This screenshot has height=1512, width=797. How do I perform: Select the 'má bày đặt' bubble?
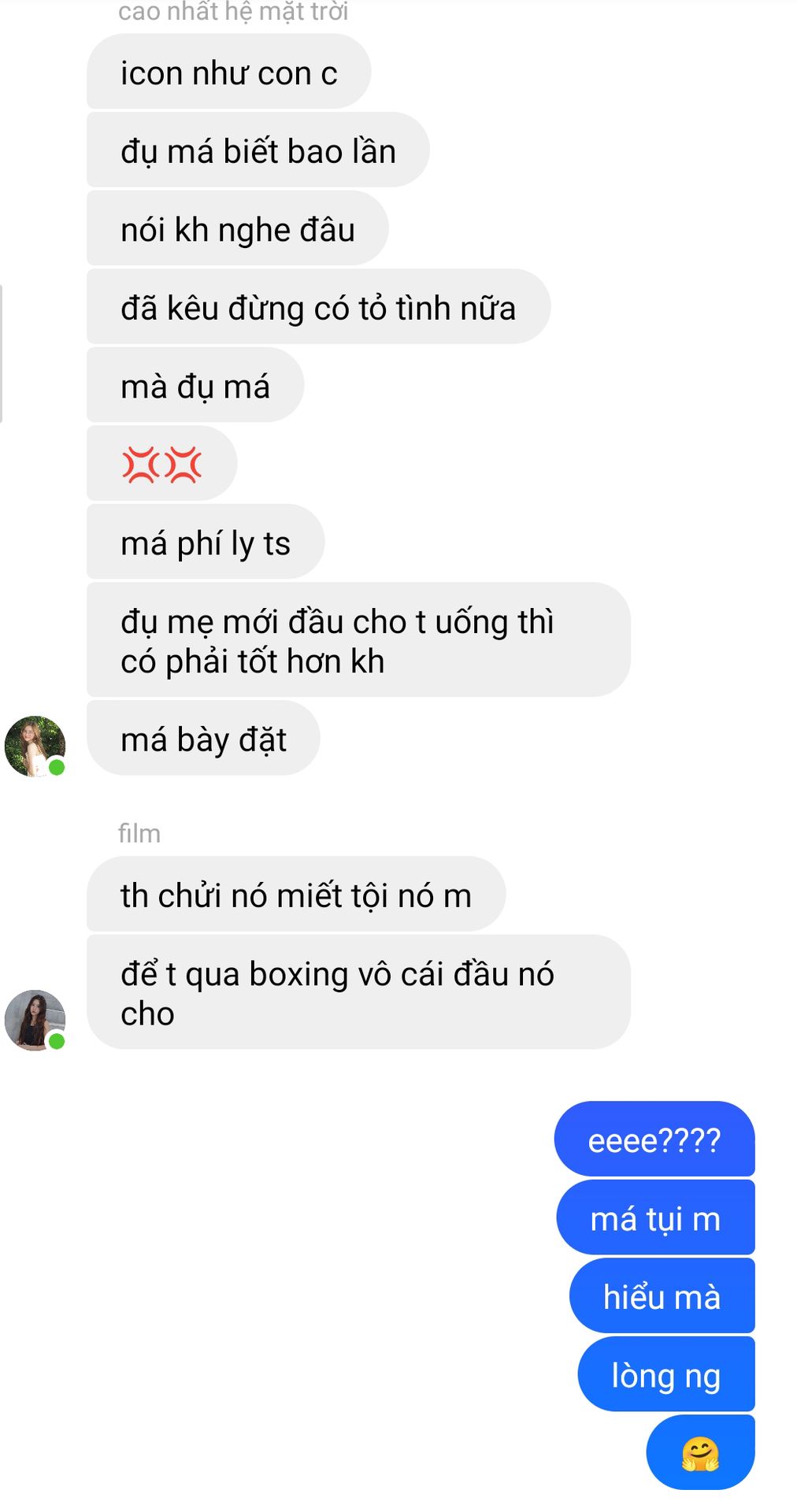(203, 738)
